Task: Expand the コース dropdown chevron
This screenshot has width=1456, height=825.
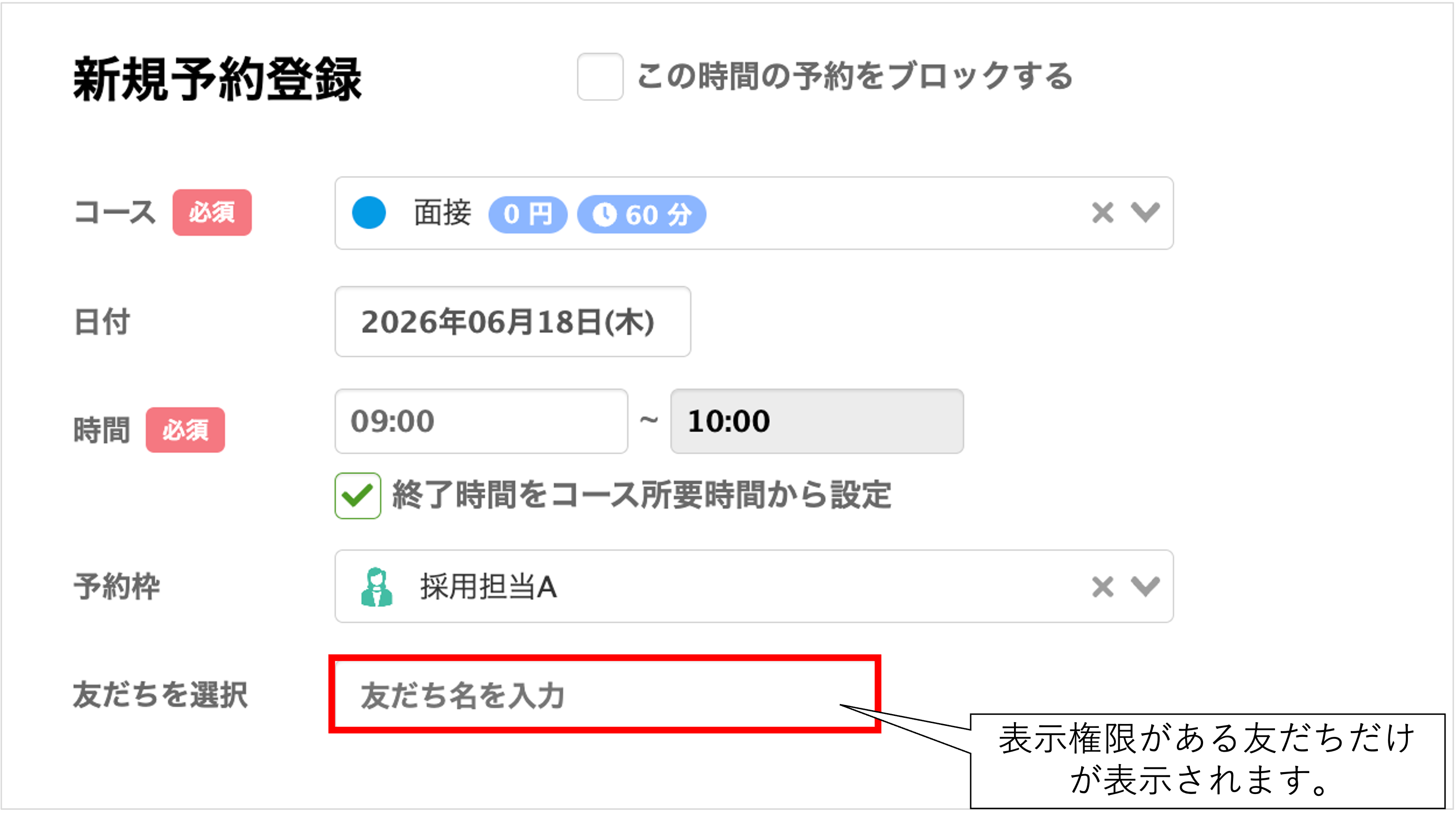Action: [1145, 213]
